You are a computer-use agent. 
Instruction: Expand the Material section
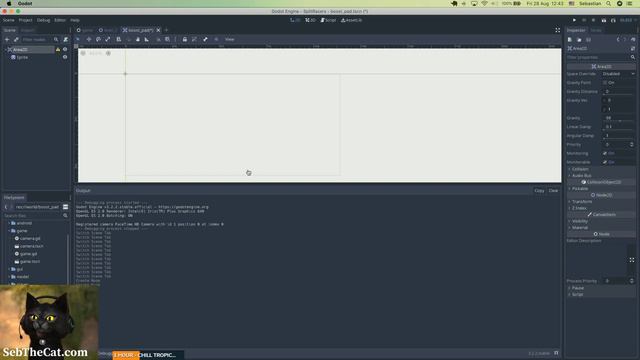point(580,228)
